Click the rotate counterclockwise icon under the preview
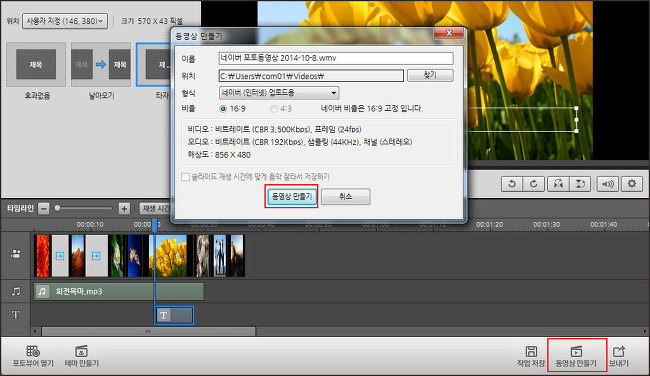This screenshot has height=376, width=650. [512, 184]
